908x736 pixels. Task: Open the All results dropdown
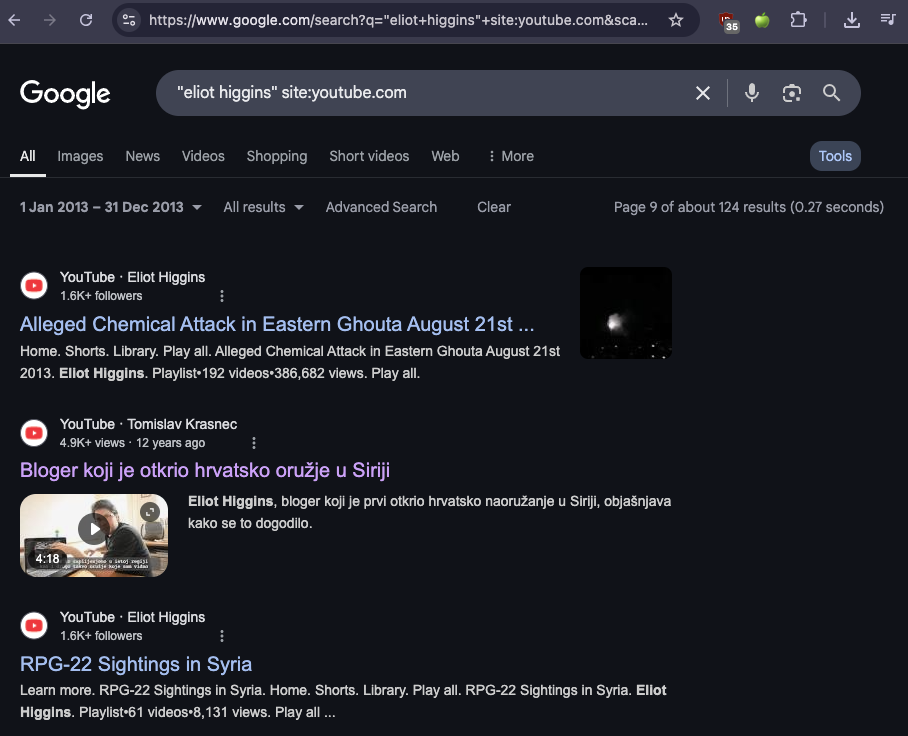coord(263,207)
